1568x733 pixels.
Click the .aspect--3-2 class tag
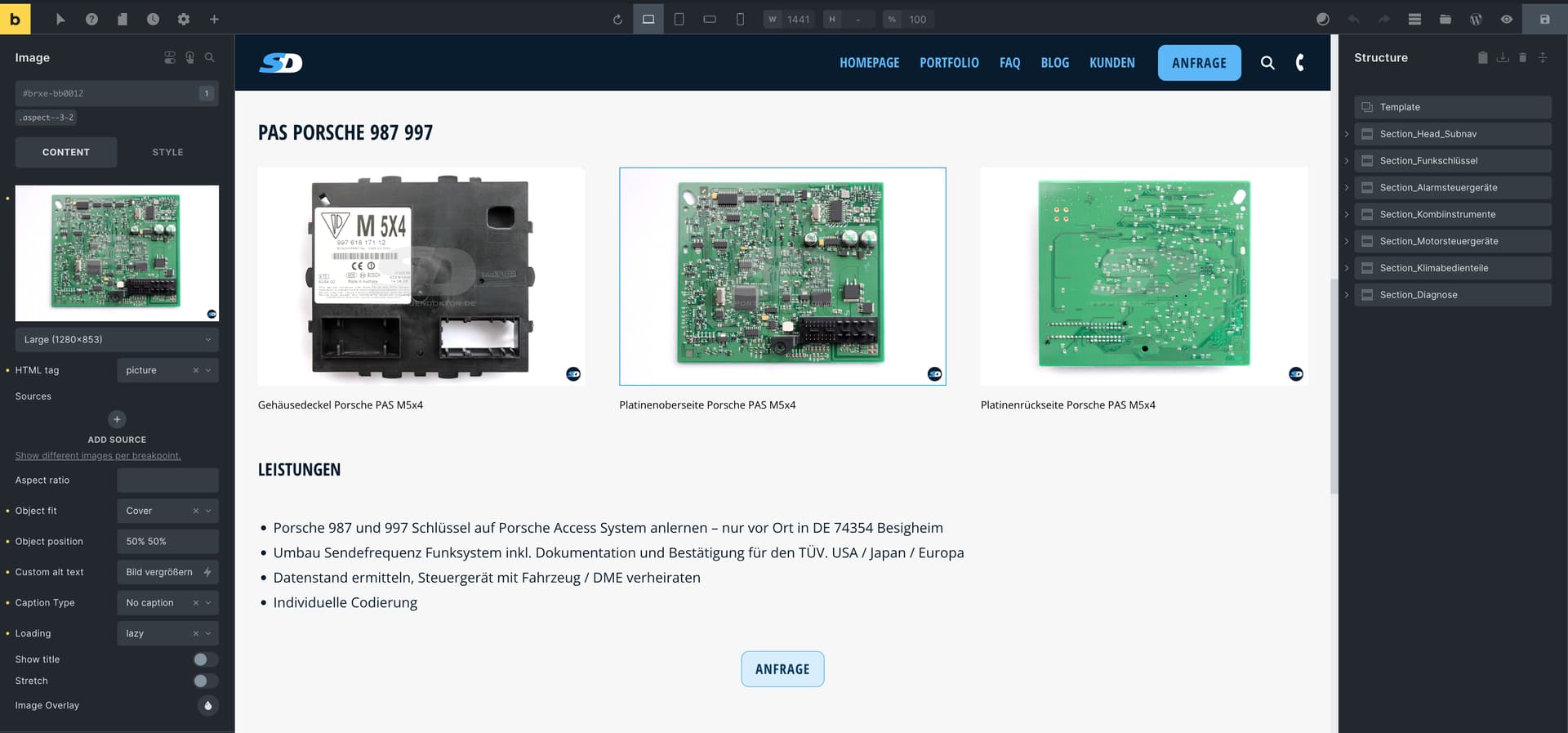point(47,118)
